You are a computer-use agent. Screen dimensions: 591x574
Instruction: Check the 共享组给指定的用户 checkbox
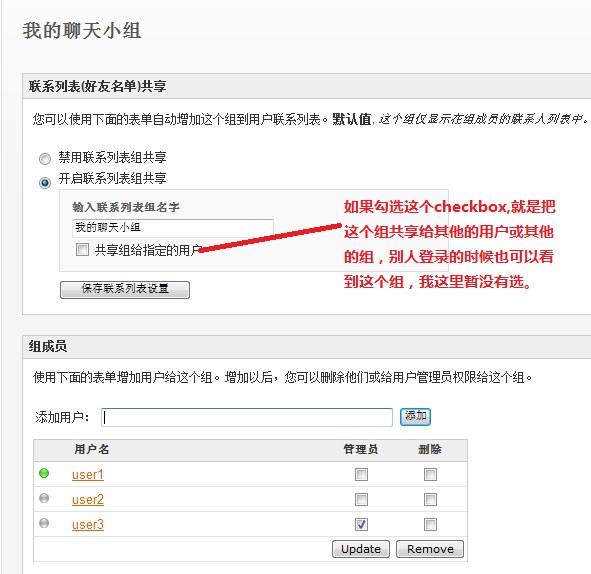pyautogui.click(x=82, y=249)
